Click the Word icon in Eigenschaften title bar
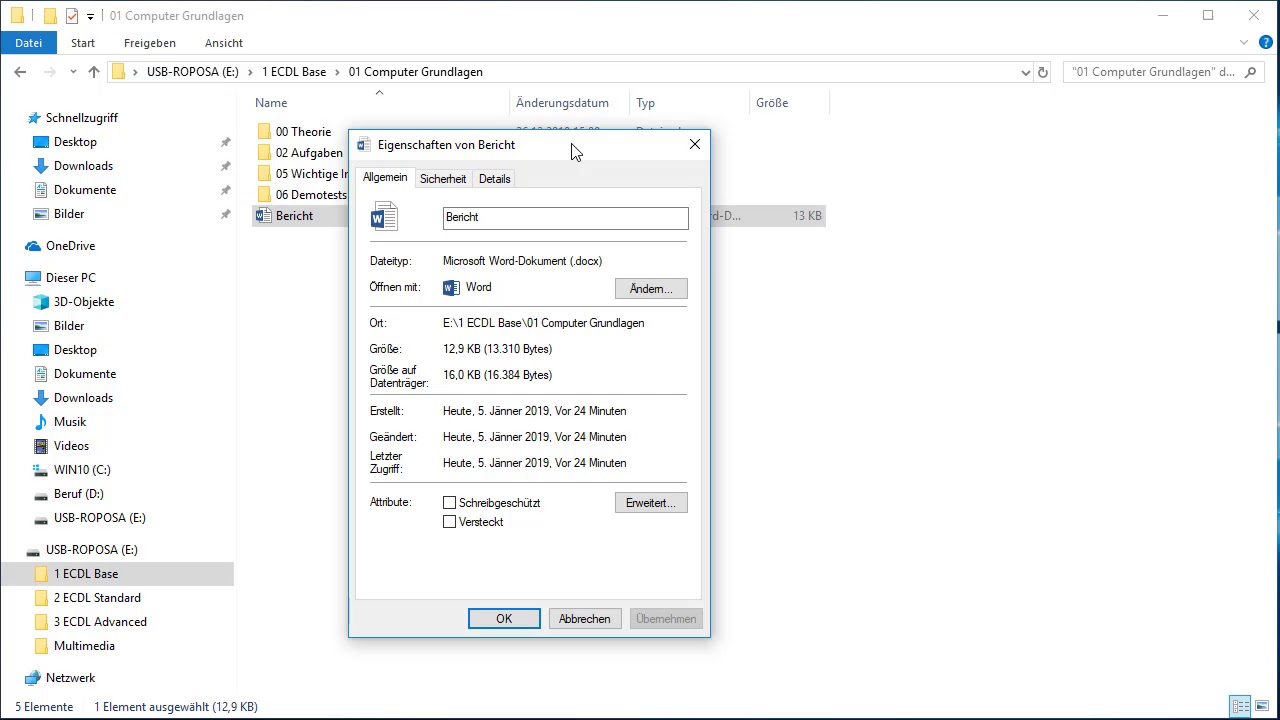This screenshot has width=1280, height=720. (x=363, y=145)
